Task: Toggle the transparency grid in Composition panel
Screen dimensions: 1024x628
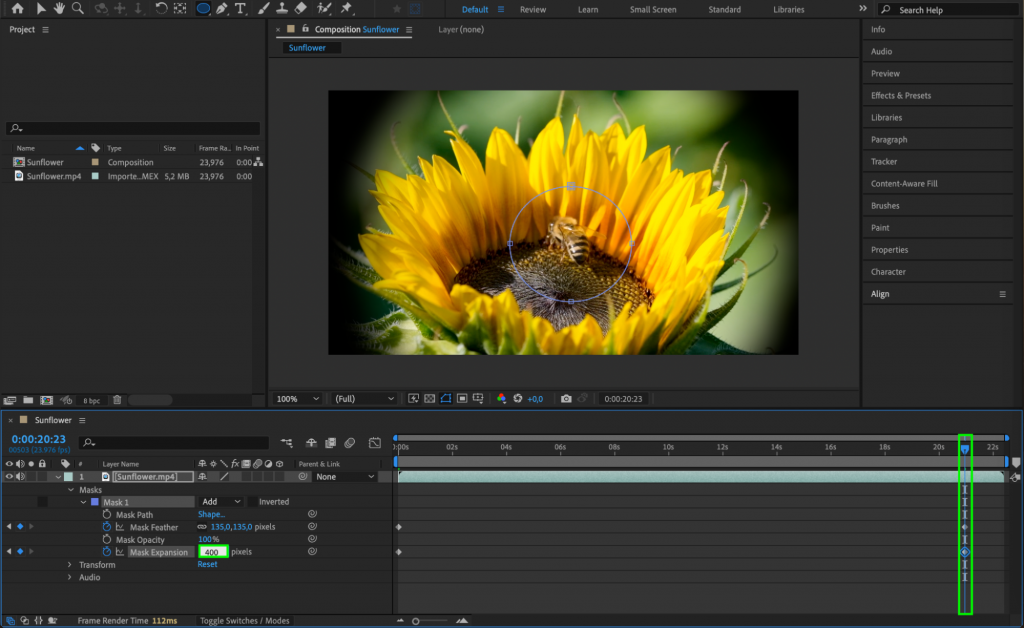Action: click(428, 398)
